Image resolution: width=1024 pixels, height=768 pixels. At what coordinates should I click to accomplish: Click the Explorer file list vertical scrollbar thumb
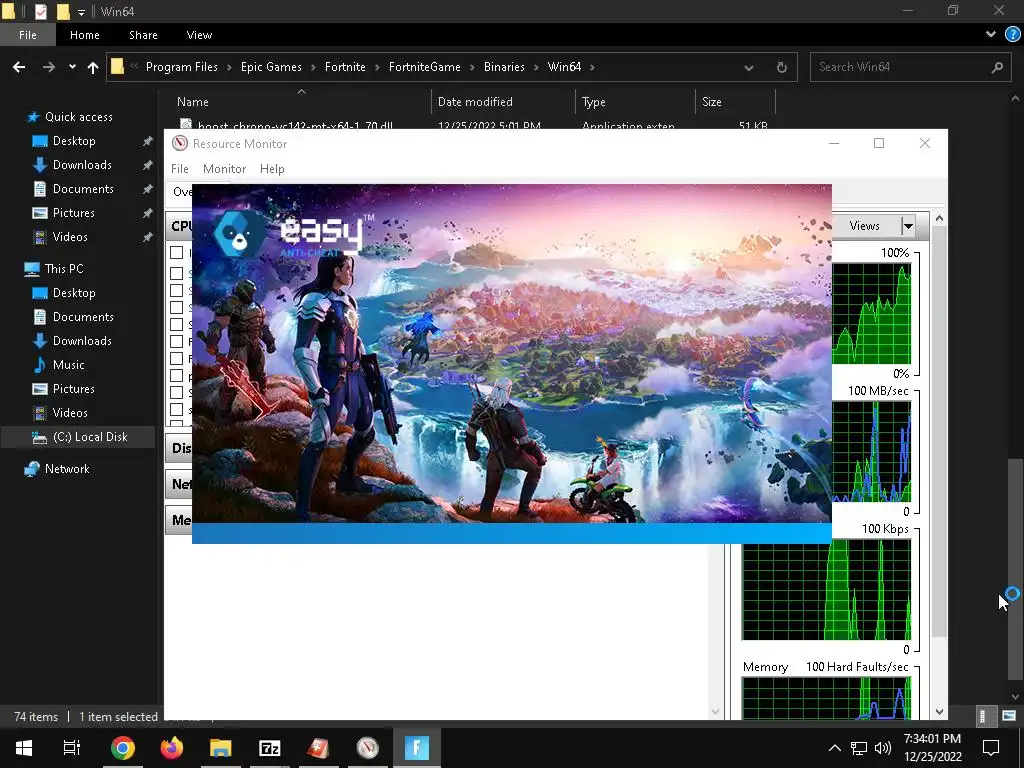1015,568
